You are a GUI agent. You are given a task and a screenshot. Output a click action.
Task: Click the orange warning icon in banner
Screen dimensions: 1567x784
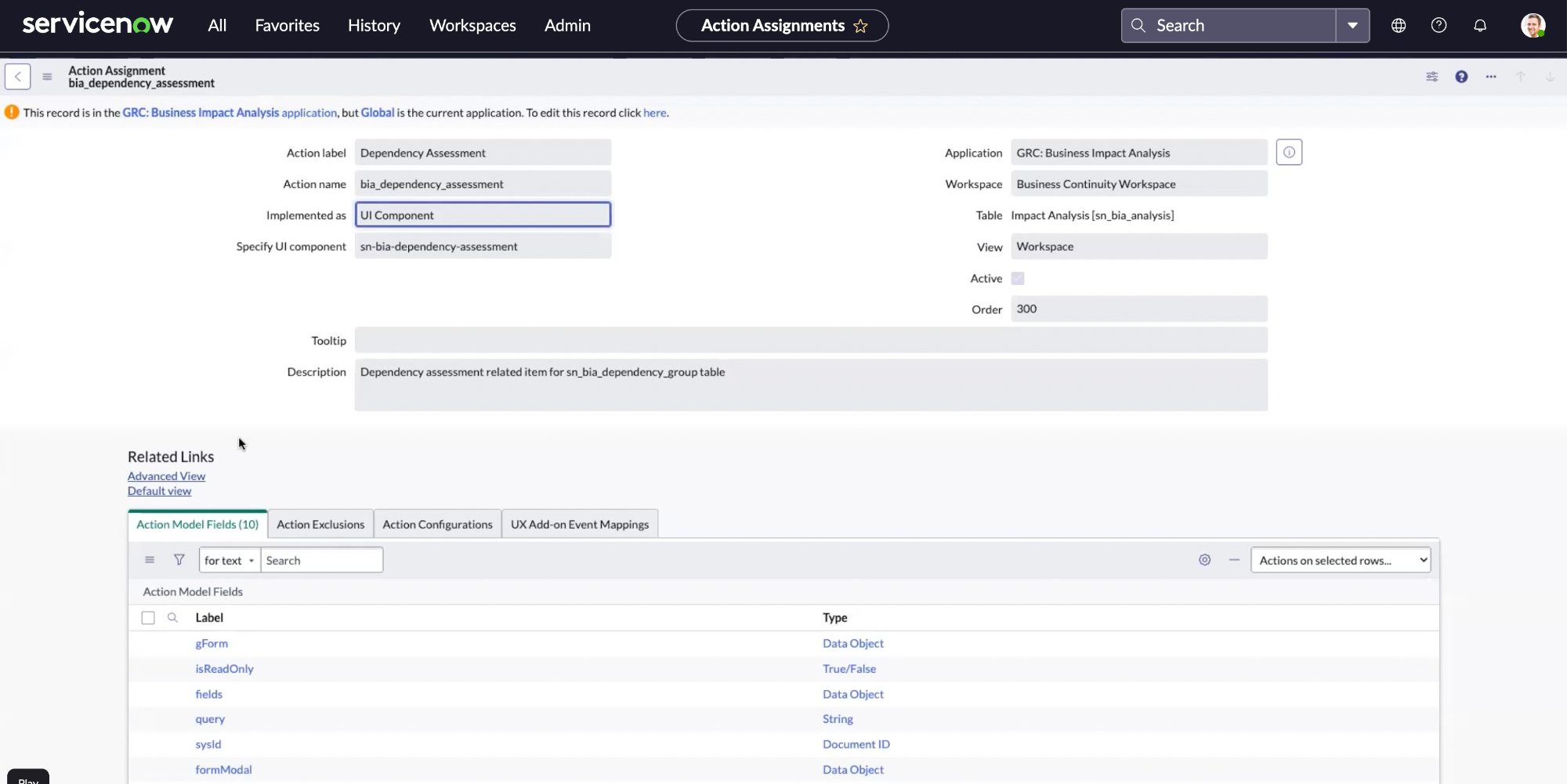pyautogui.click(x=12, y=112)
